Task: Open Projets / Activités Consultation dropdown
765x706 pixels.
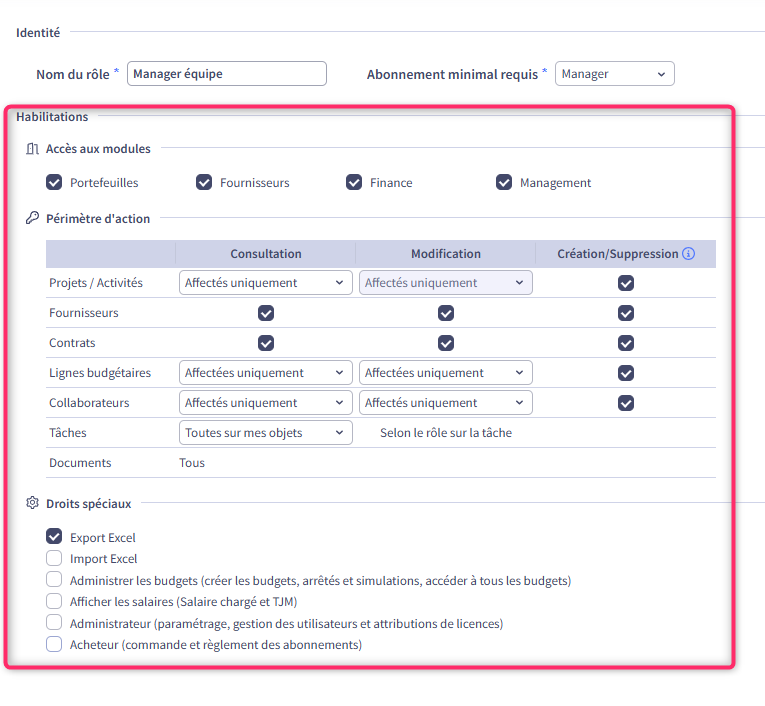Action: click(x=266, y=283)
